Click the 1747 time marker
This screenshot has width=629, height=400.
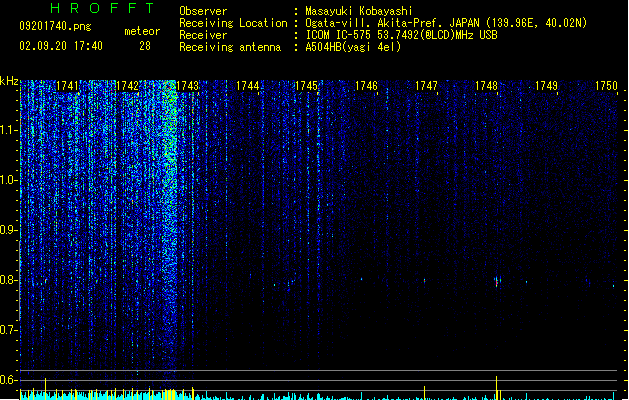click(426, 86)
